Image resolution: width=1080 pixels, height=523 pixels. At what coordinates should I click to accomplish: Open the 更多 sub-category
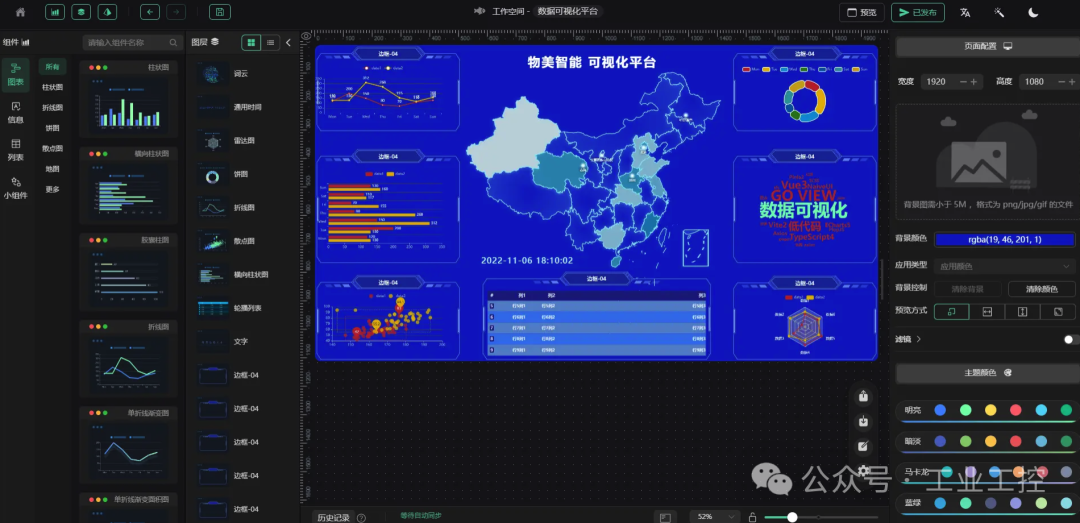click(x=52, y=189)
